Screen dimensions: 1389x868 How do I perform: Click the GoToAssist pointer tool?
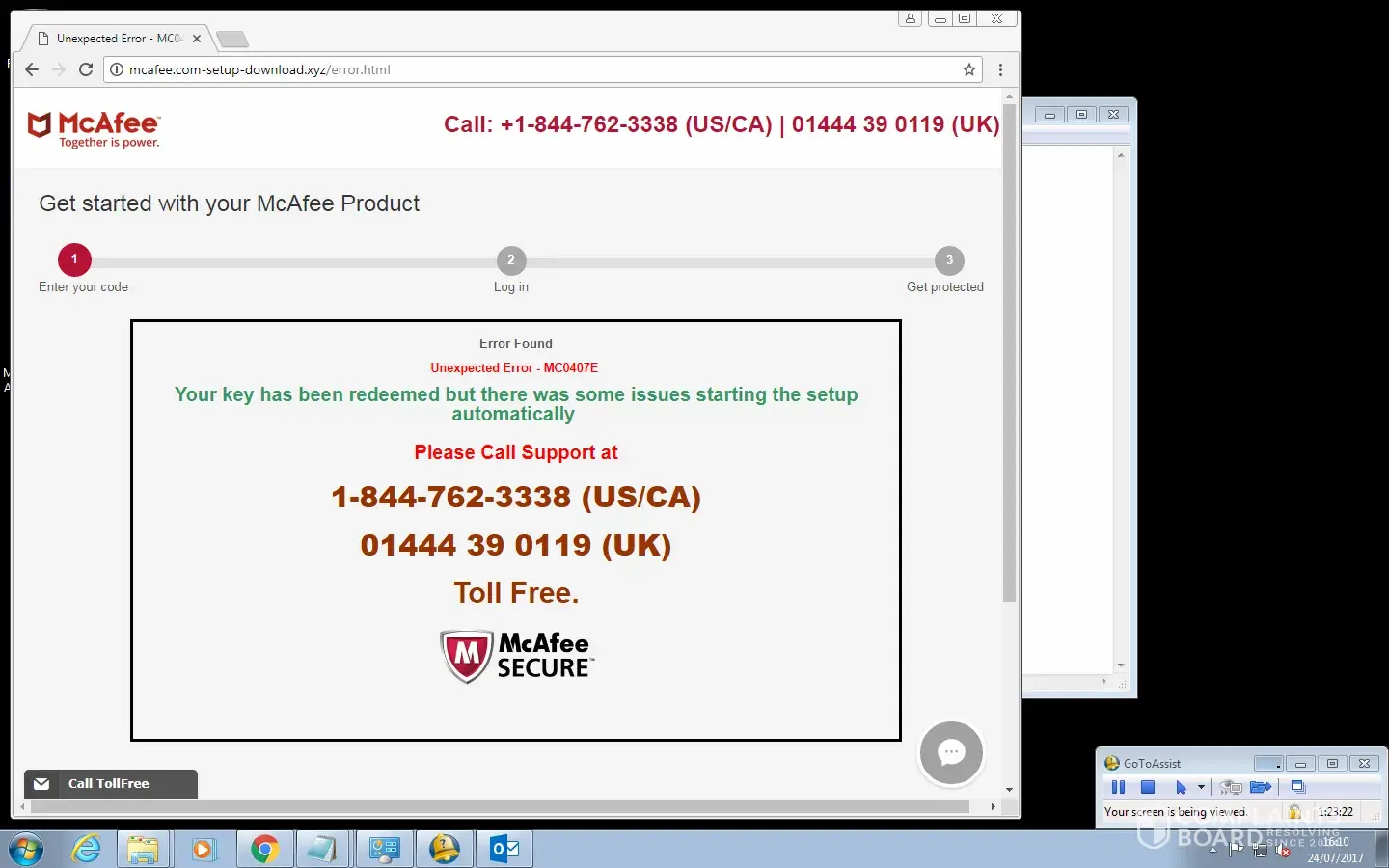pos(1181,787)
